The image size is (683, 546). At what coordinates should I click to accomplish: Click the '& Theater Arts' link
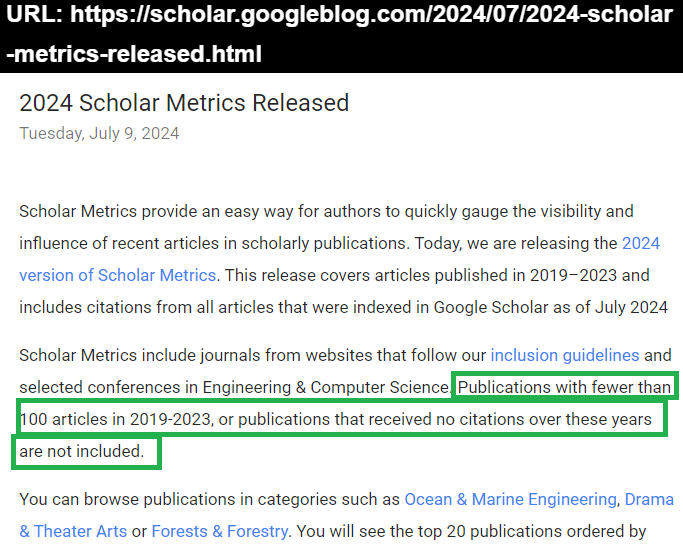click(x=73, y=531)
